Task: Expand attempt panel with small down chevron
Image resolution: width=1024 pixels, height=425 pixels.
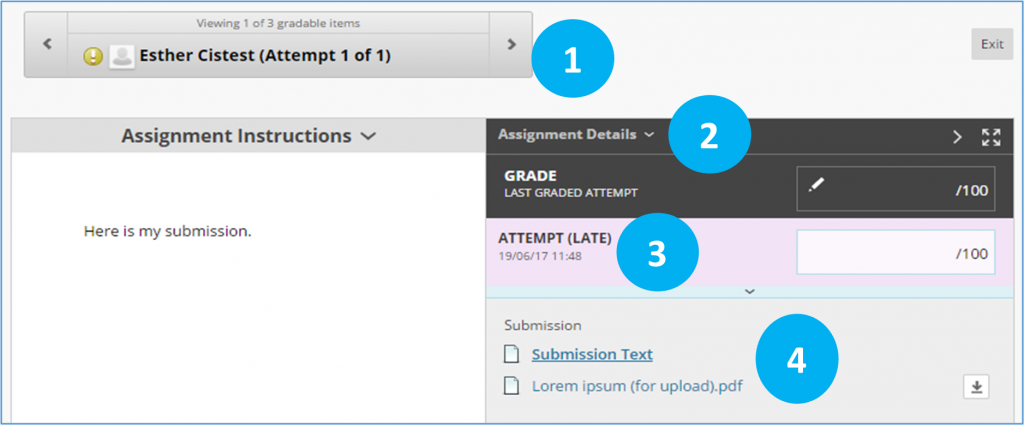Action: 750,291
